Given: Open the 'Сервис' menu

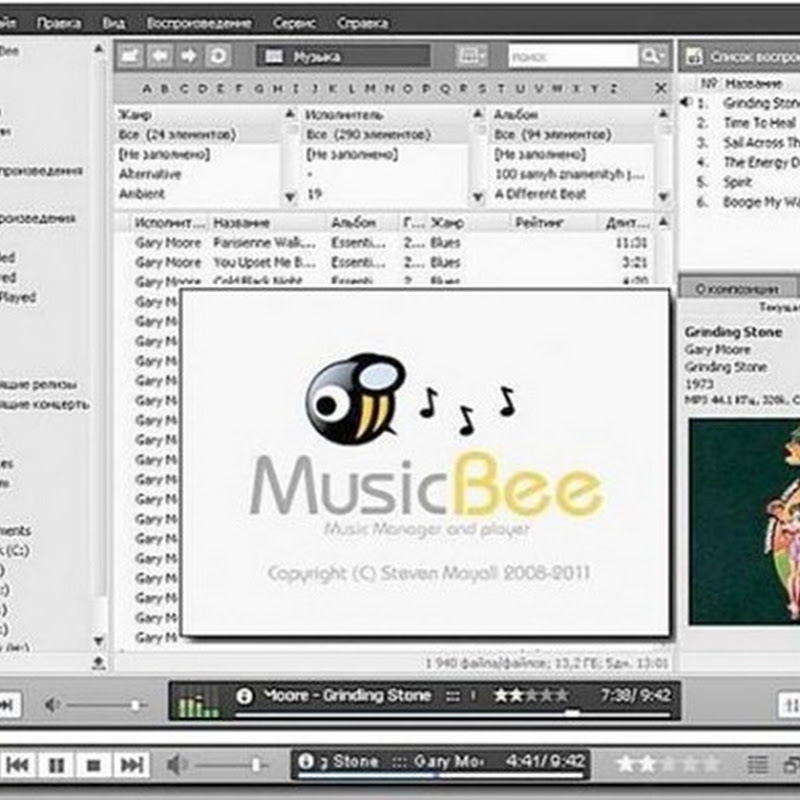Looking at the screenshot, I should 294,23.
